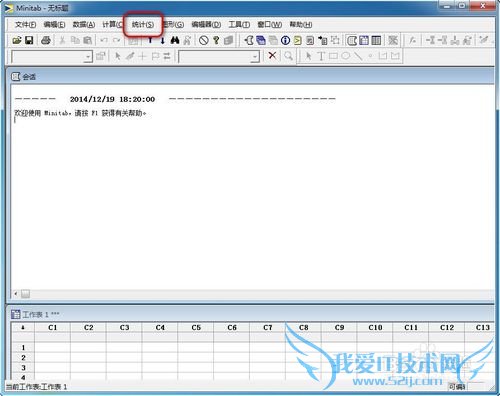Open the 帮助(H) menu
The image size is (500, 396).
301,25
